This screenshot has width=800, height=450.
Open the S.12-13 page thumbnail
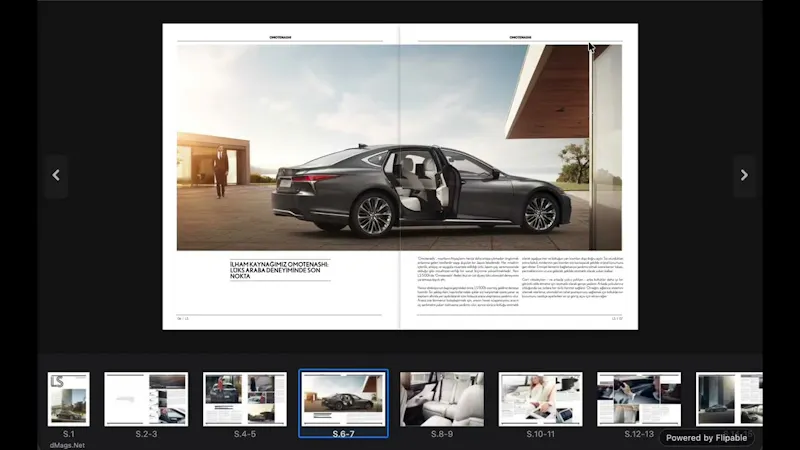pyautogui.click(x=639, y=399)
